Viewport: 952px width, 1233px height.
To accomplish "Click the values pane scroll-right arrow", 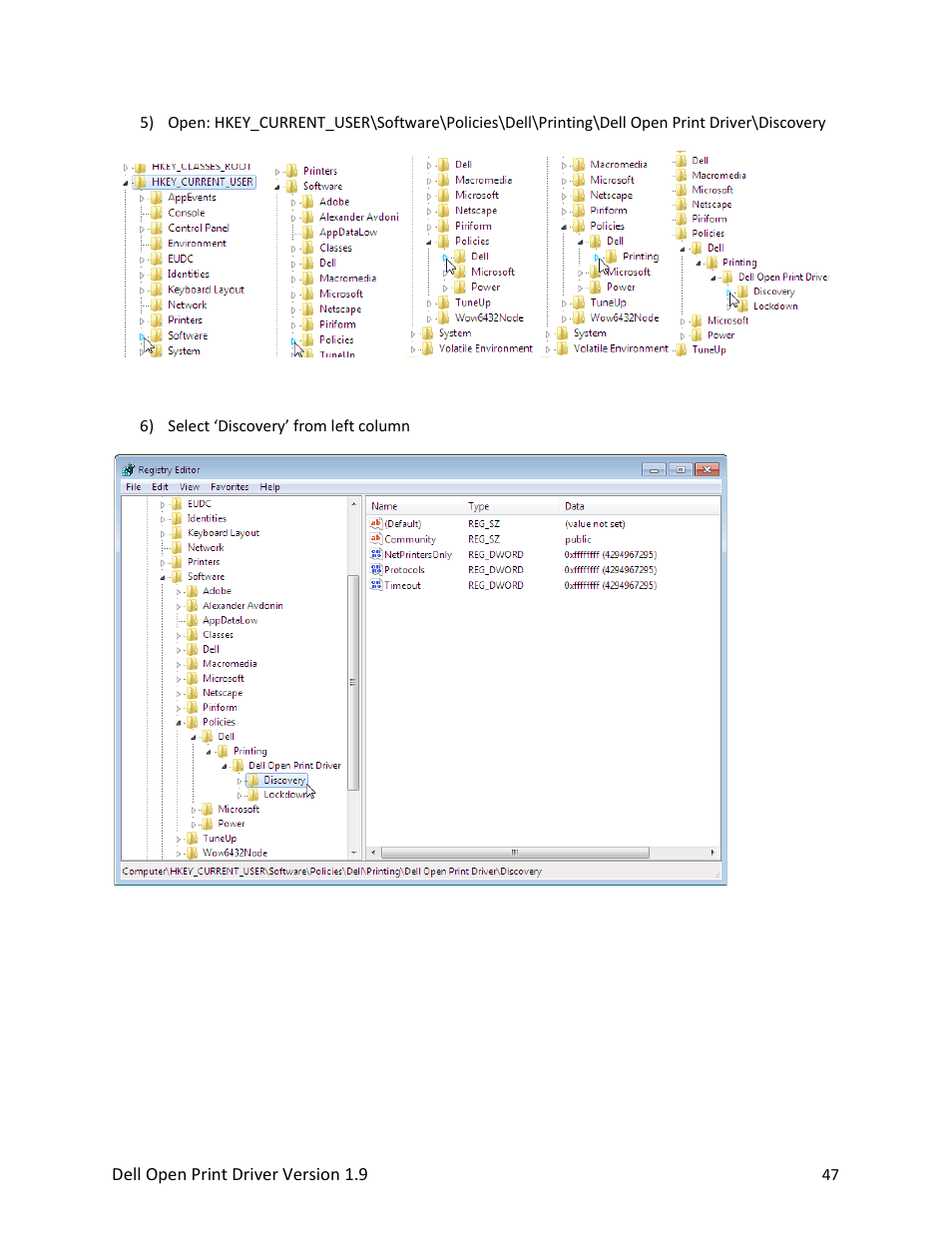I will (x=713, y=853).
